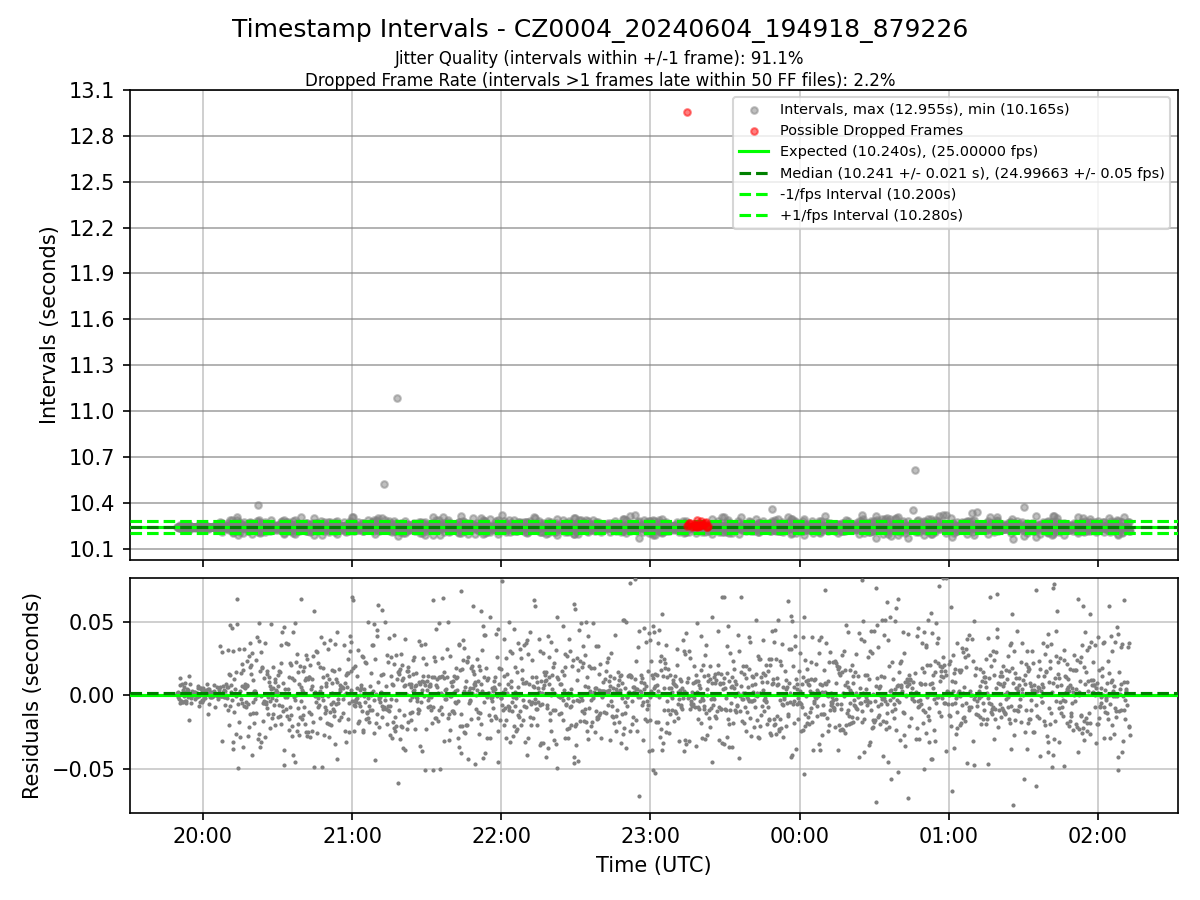Click the 'Intervals (seconds)' y-axis label
Screen dimensions: 1200x900
point(49,325)
